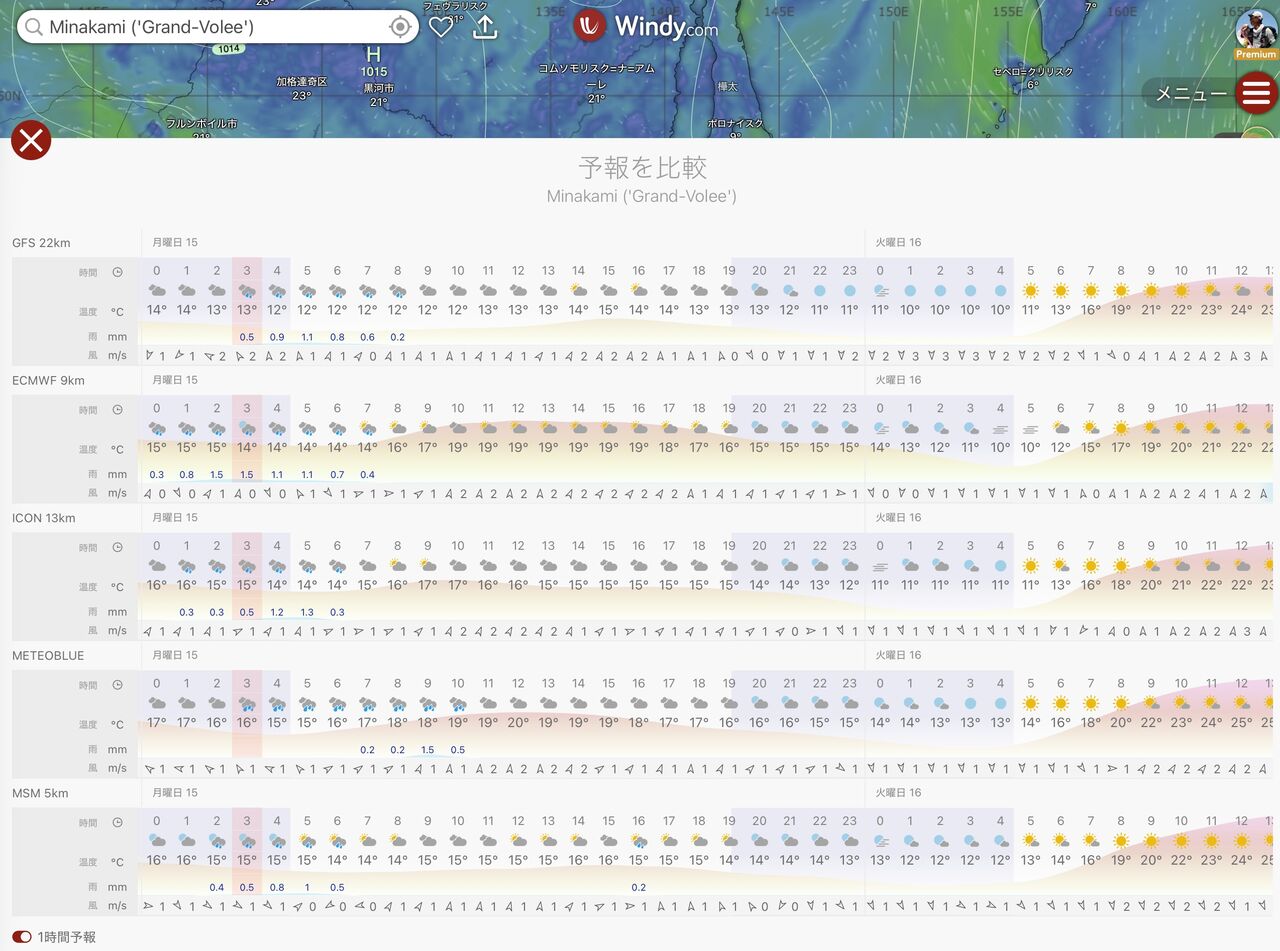
Task: Click the clock icon in the ECMWF time row
Action: coord(118,410)
